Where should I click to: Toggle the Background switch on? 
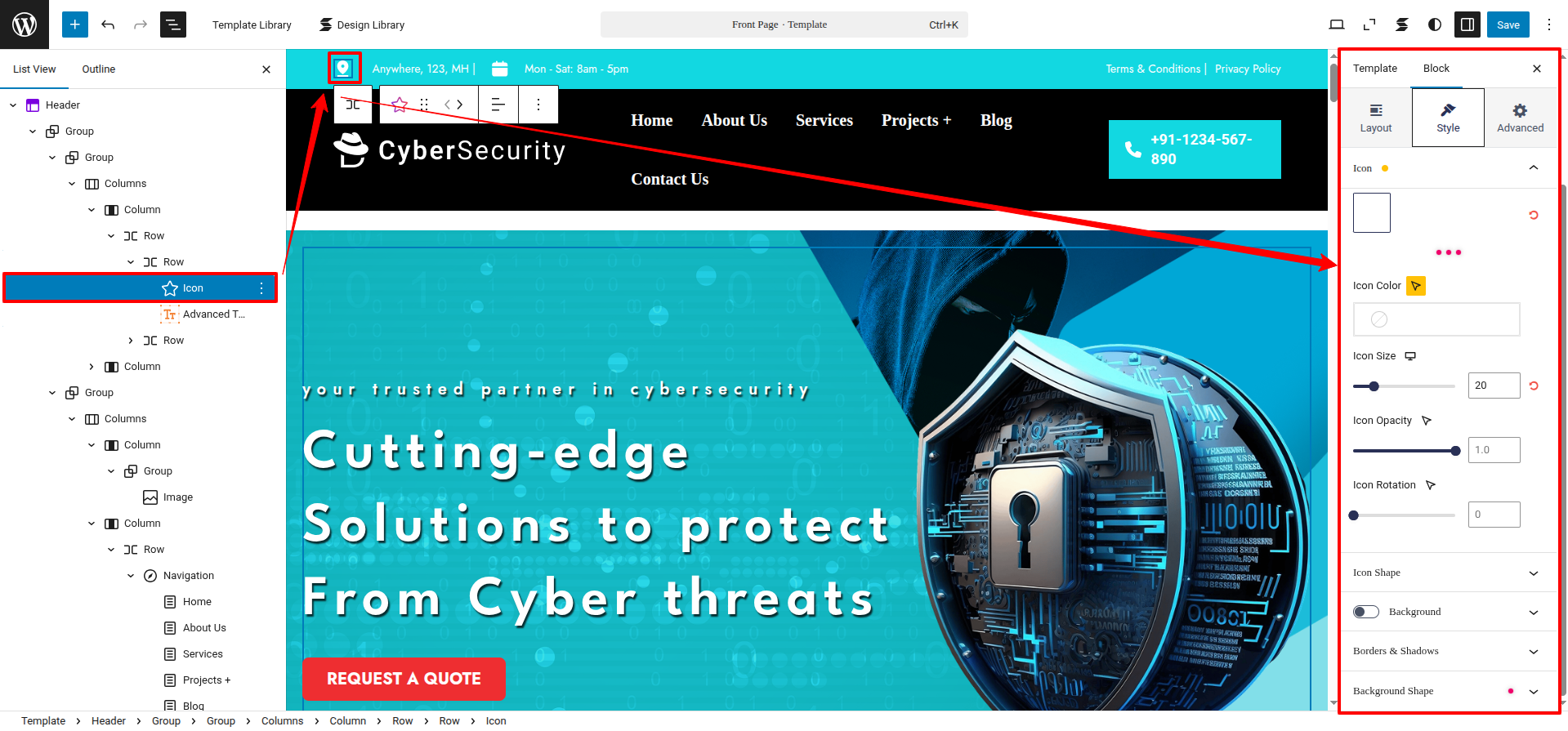click(1366, 612)
